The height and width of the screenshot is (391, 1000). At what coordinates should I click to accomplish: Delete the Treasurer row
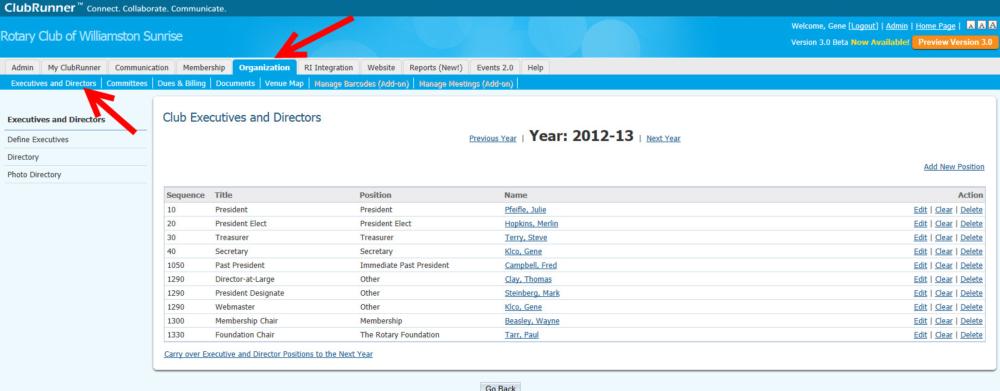[x=971, y=238]
